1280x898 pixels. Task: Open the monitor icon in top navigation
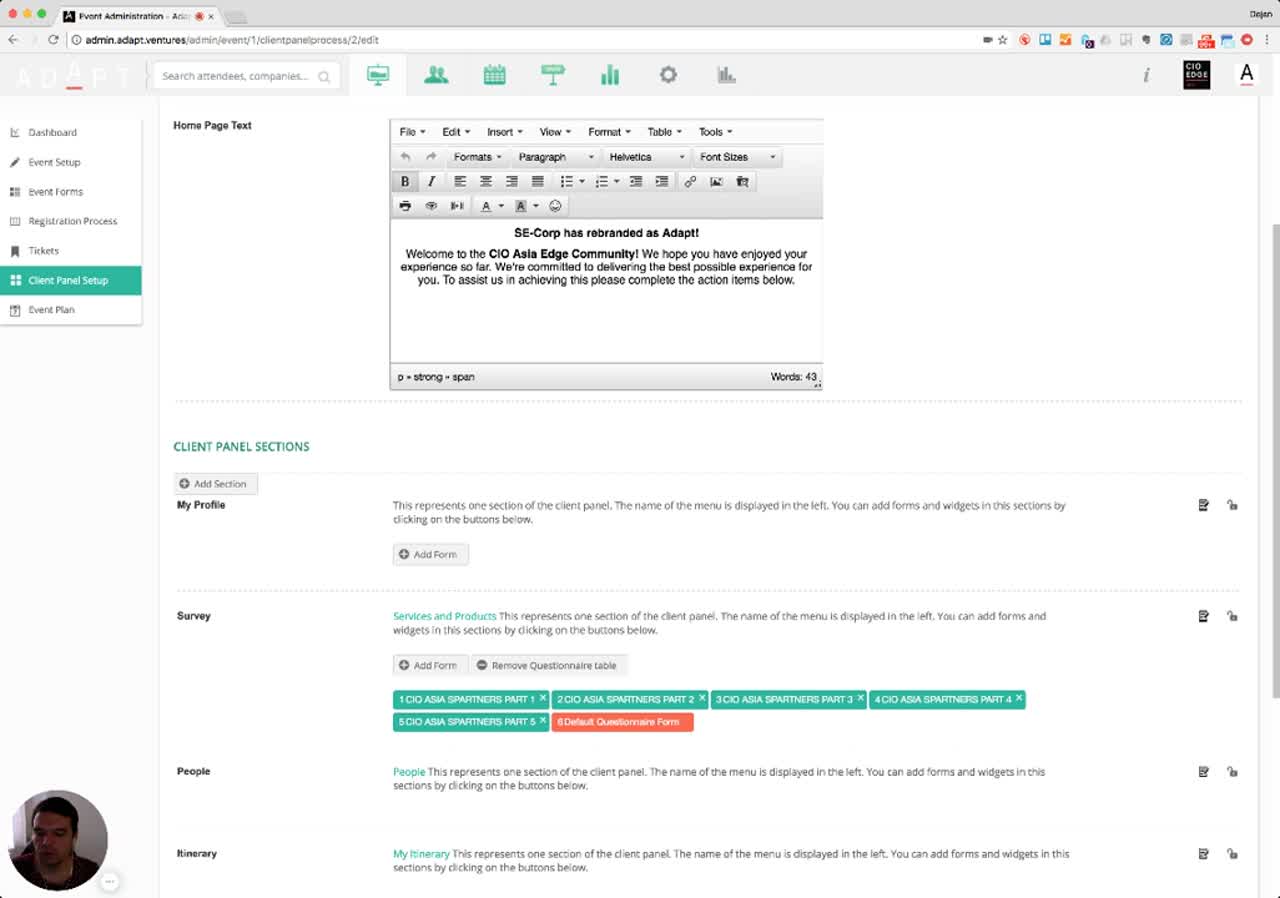[378, 75]
